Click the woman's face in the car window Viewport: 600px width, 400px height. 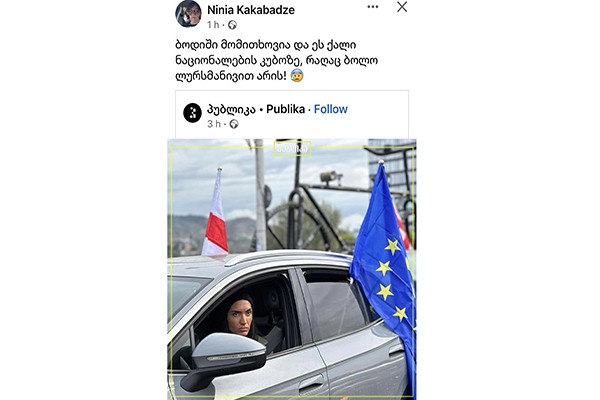click(240, 318)
